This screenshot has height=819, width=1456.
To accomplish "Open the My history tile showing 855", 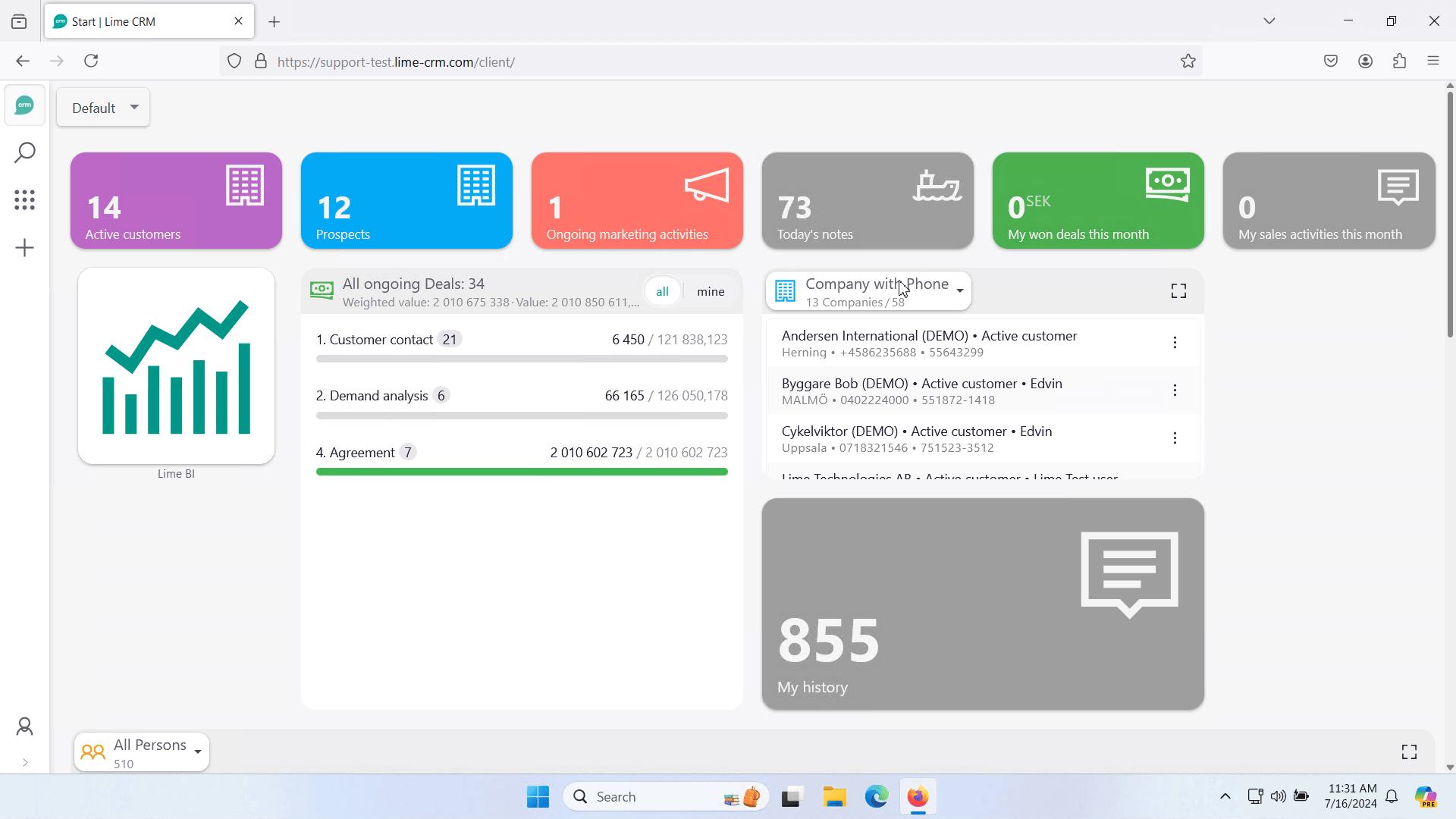I will click(x=983, y=604).
